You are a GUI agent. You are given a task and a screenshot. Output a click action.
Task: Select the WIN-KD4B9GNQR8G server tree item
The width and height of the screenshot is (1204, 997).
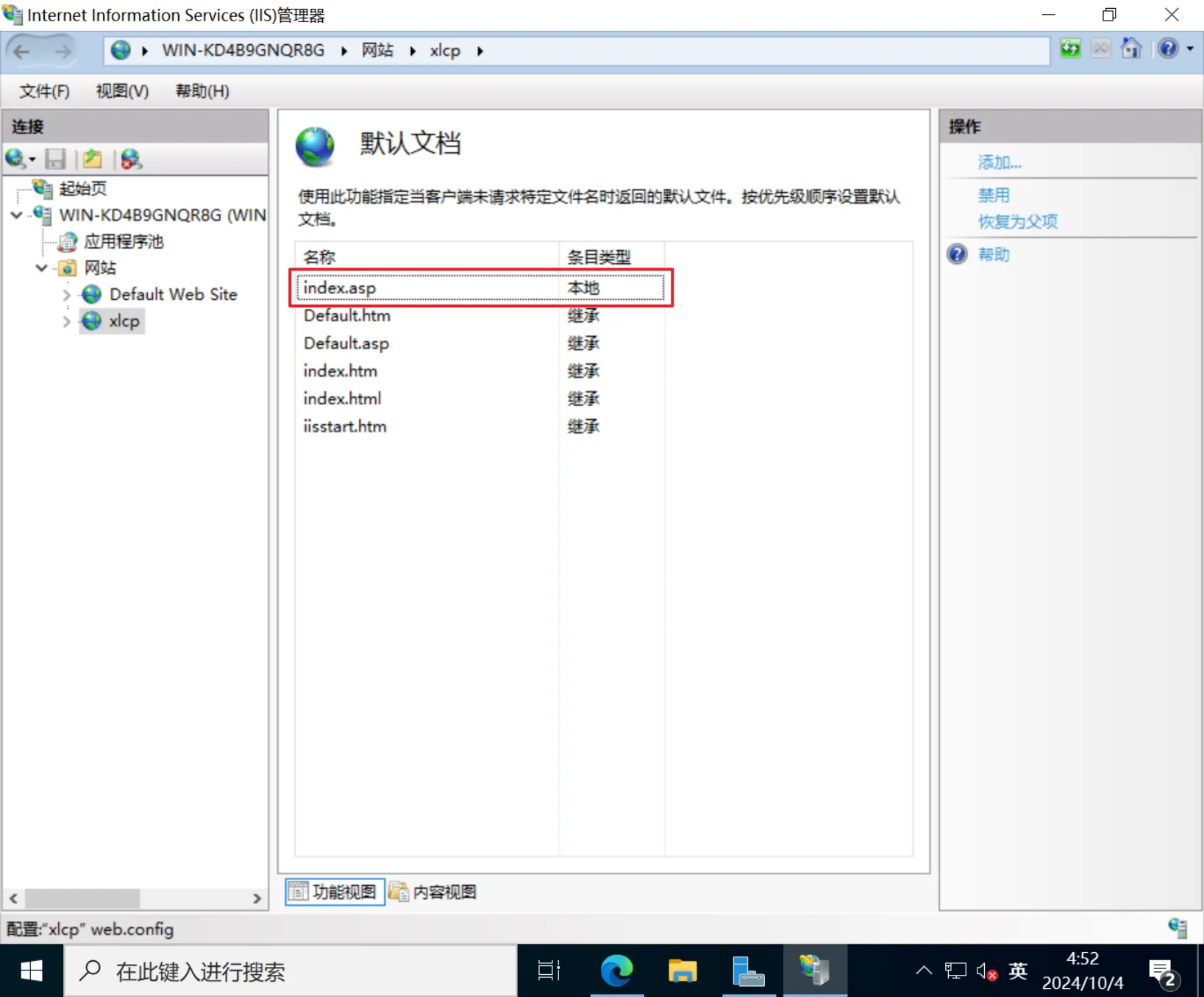[162, 215]
